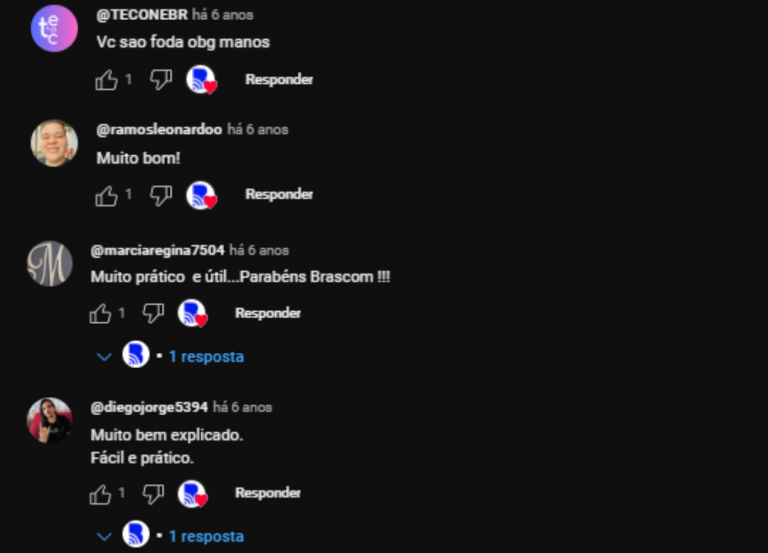
Task: Like @marciaregina7504's comment
Action: [100, 313]
